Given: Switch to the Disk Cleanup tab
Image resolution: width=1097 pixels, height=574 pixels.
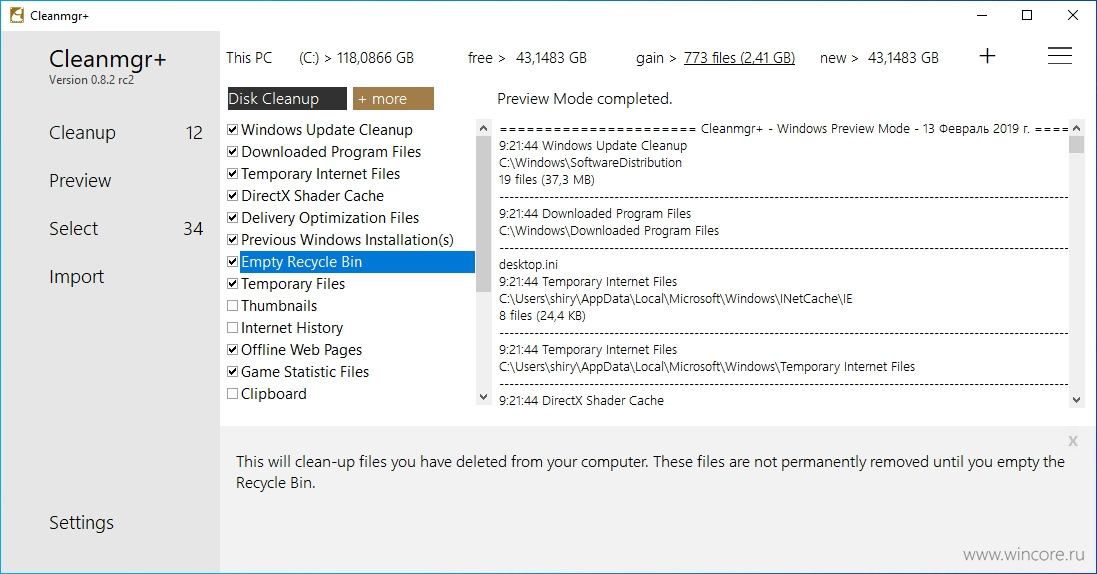Looking at the screenshot, I should (x=287, y=99).
